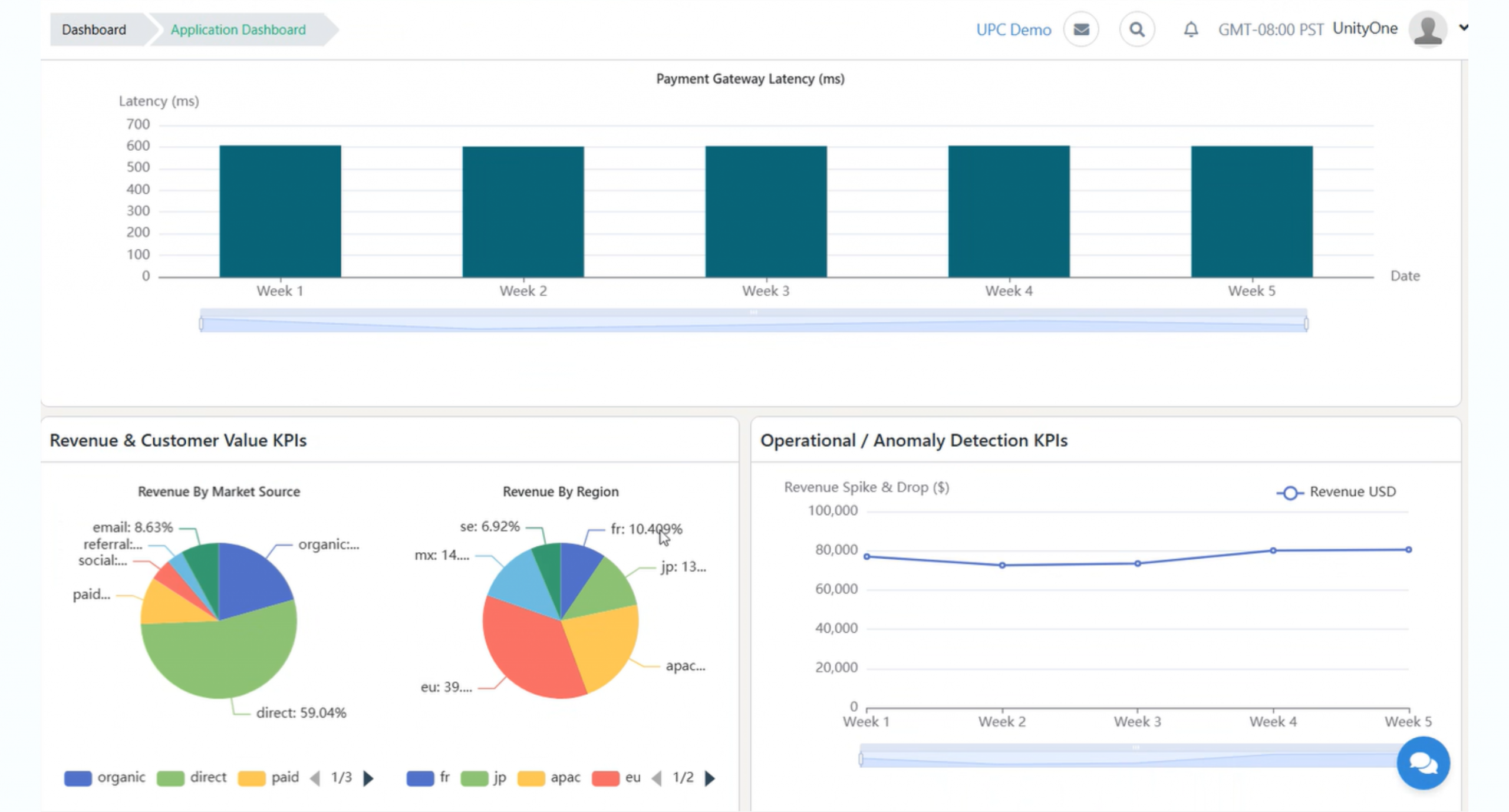Image resolution: width=1509 pixels, height=812 pixels.
Task: Click the search magnifier icon
Action: point(1136,29)
